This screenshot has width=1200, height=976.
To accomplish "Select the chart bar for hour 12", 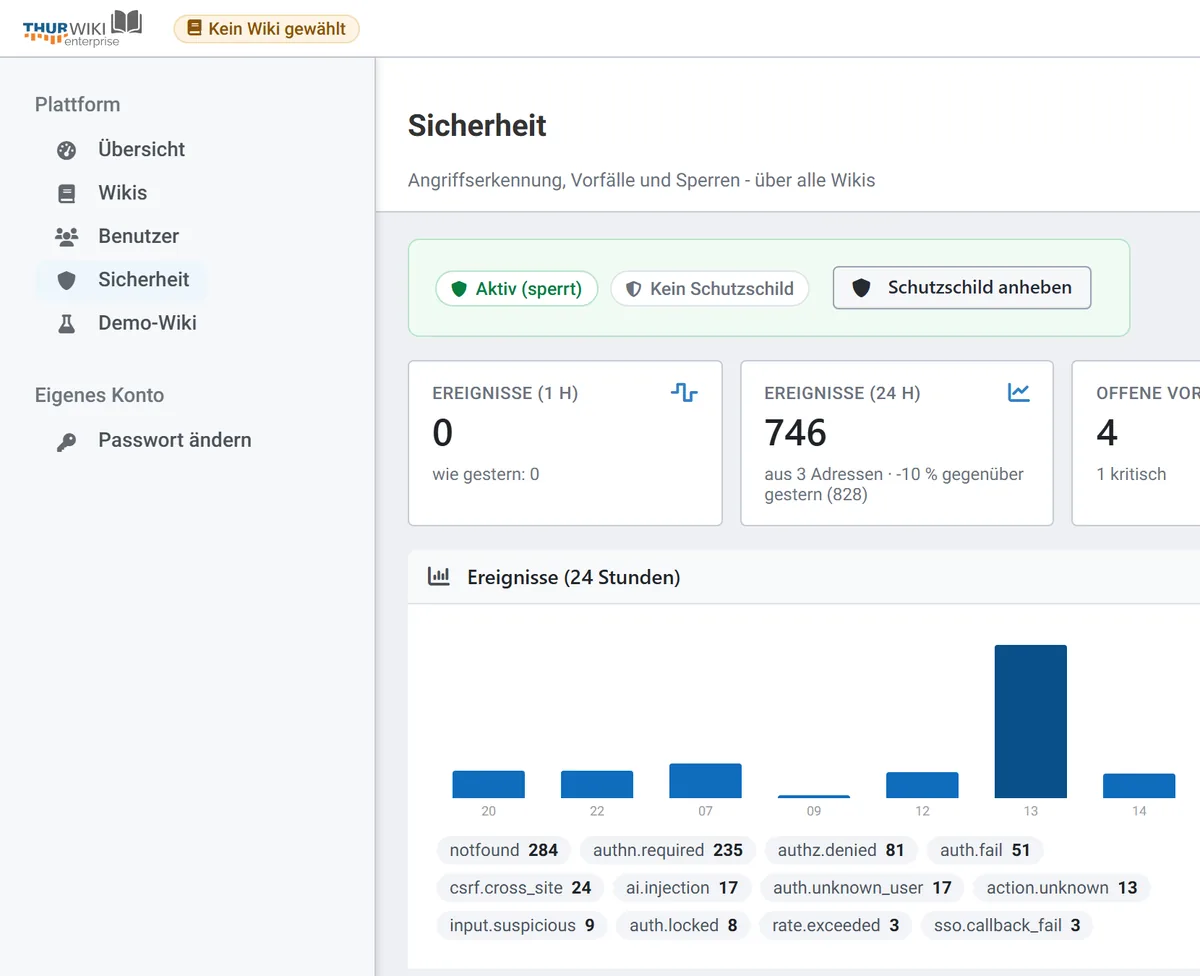I will click(922, 785).
